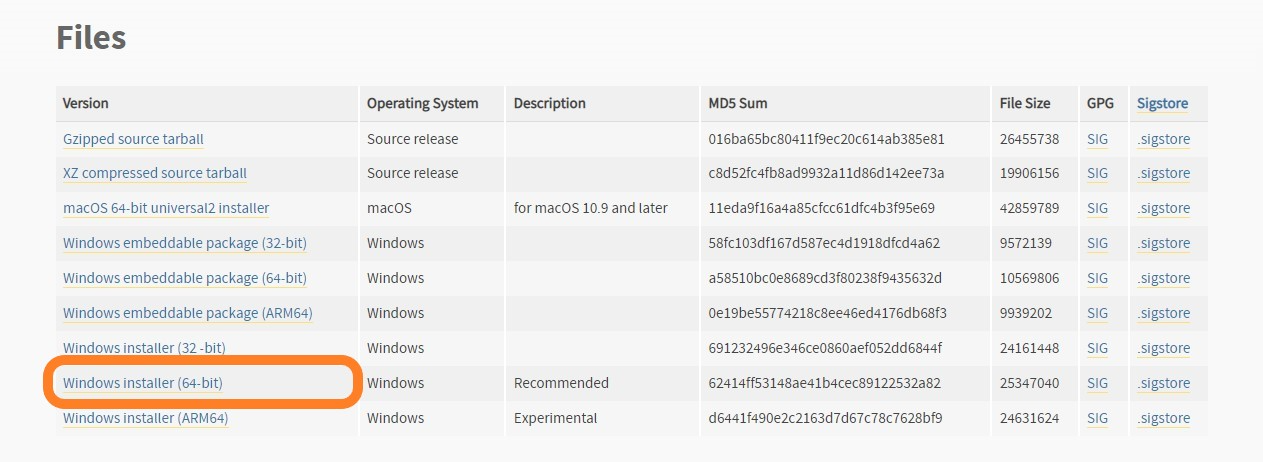Click .sigstore for Windows embeddable (ARM64)
The height and width of the screenshot is (462, 1263).
[1164, 313]
